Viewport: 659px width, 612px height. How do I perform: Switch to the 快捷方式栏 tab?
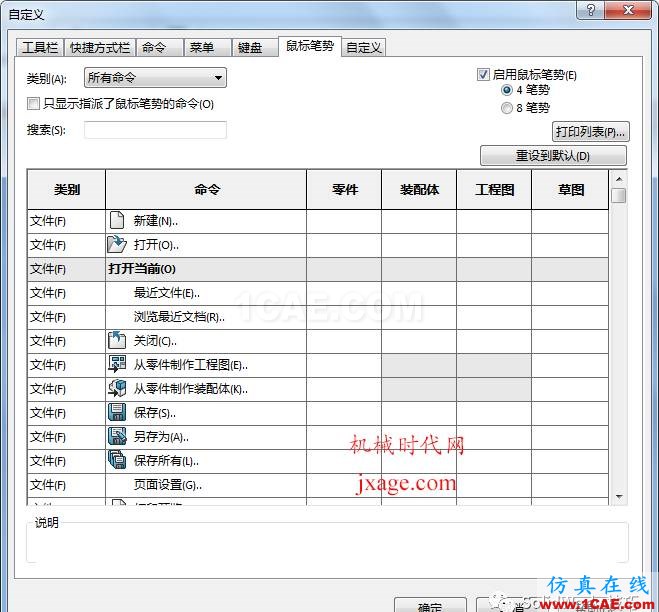[x=100, y=47]
